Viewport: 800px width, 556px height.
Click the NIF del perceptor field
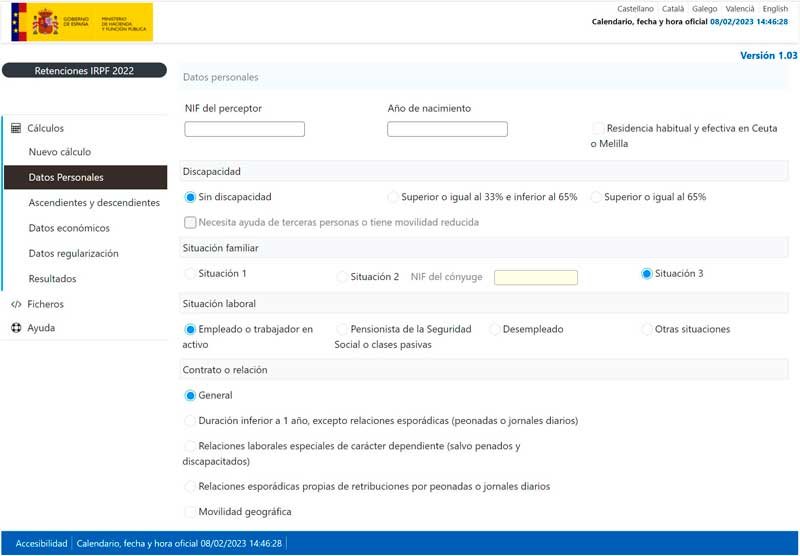pyautogui.click(x=245, y=129)
